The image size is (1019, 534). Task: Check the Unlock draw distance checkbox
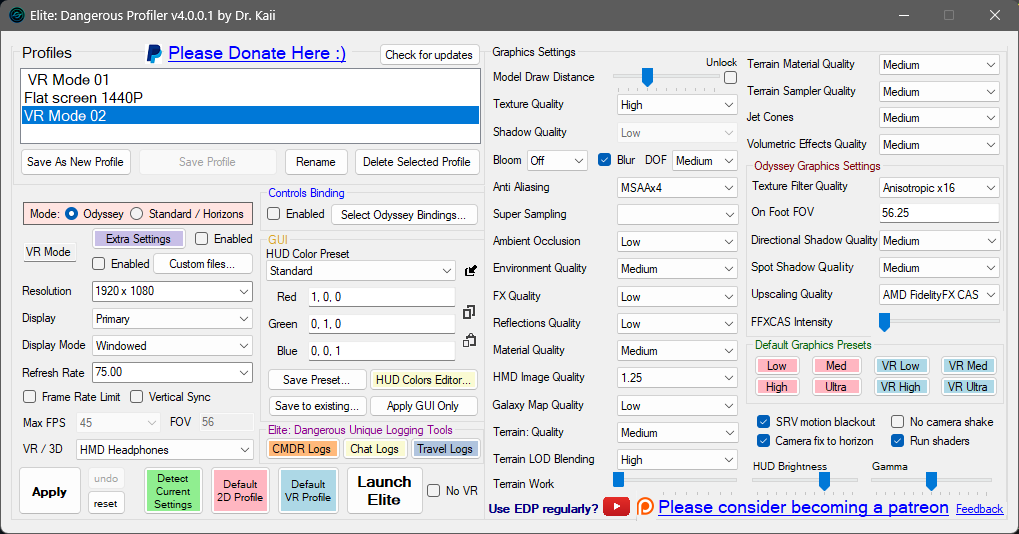tap(730, 77)
